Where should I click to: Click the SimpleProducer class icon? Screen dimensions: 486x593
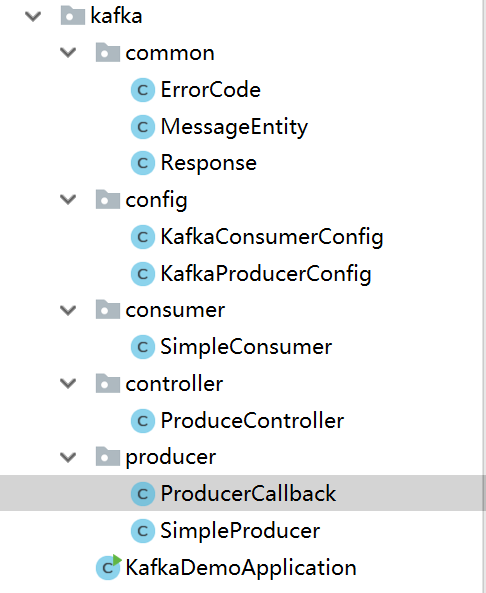coord(143,531)
